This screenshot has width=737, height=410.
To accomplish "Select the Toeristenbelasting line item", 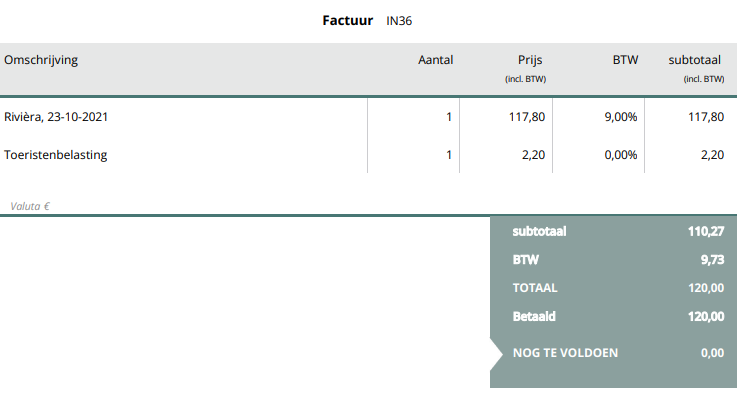I will (55, 155).
